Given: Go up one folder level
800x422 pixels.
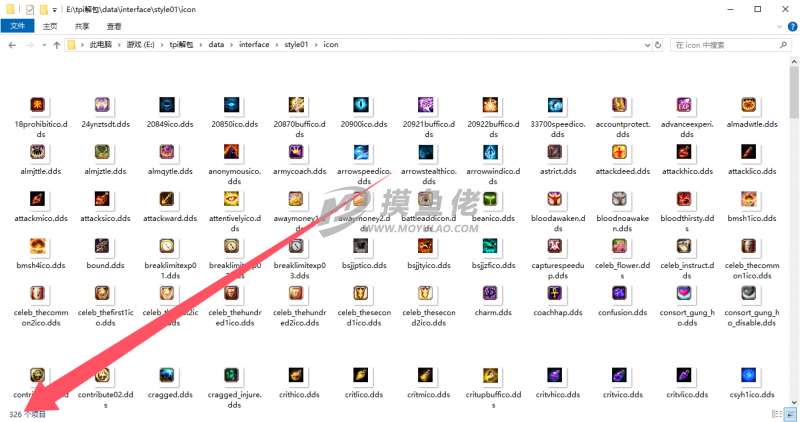Looking at the screenshot, I should (x=57, y=45).
